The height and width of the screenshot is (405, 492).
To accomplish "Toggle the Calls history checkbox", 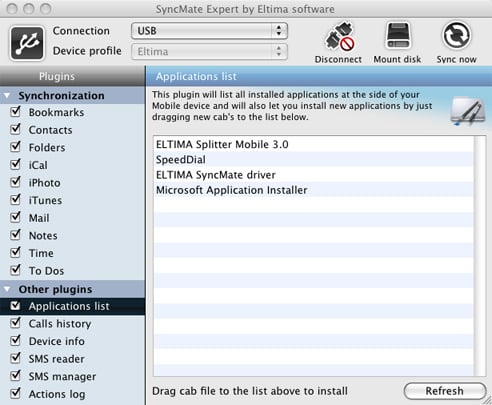I will [16, 323].
